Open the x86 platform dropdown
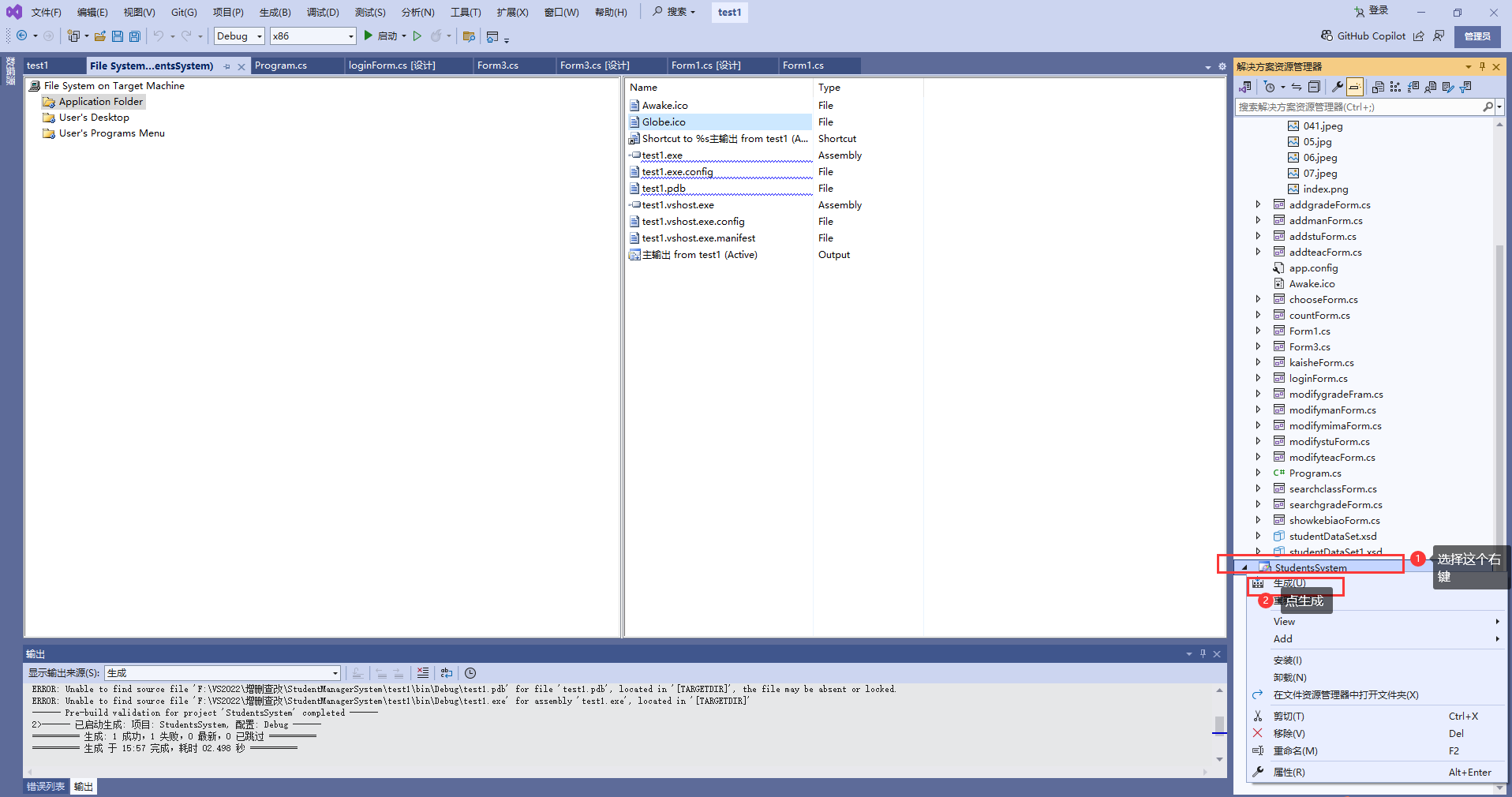1512x797 pixels. (x=313, y=36)
